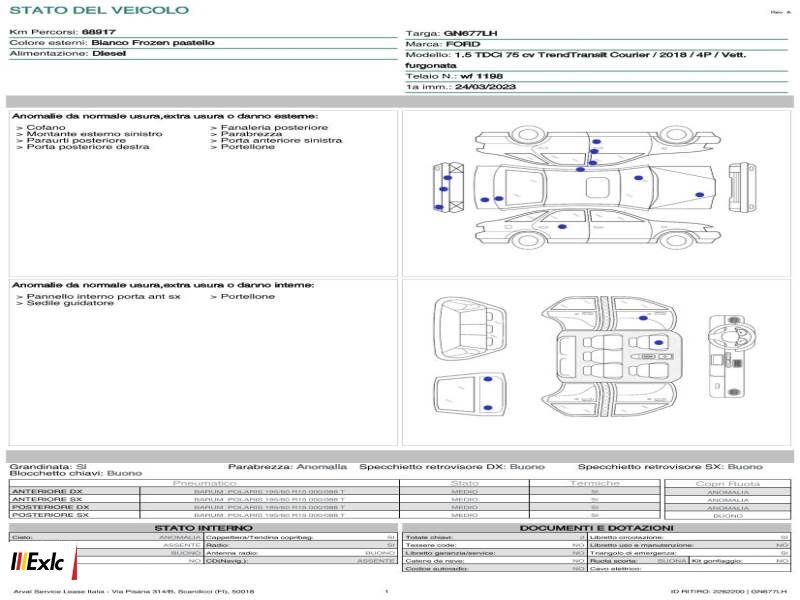Image resolution: width=800 pixels, height=600 pixels.
Task: Click the Fanaleria posteriore item
Action: pyautogui.click(x=274, y=127)
